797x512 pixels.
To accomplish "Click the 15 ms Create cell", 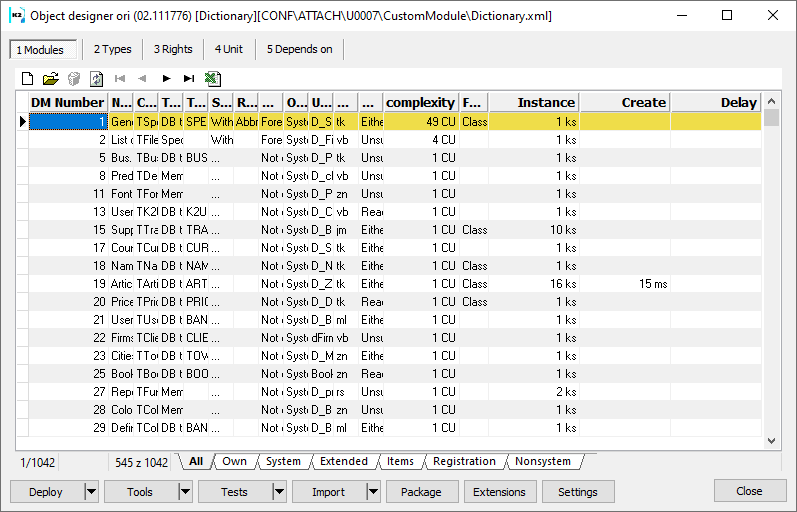I will click(625, 284).
